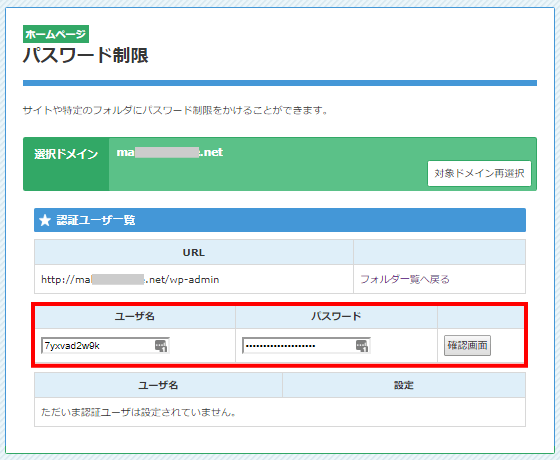
Task: Click the パスワード column header
Action: 336,316
